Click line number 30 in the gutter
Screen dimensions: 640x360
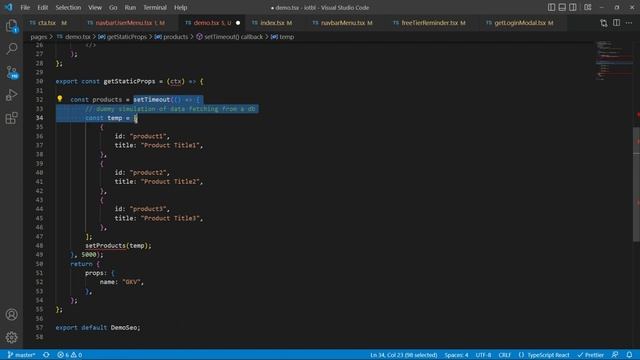(39, 81)
